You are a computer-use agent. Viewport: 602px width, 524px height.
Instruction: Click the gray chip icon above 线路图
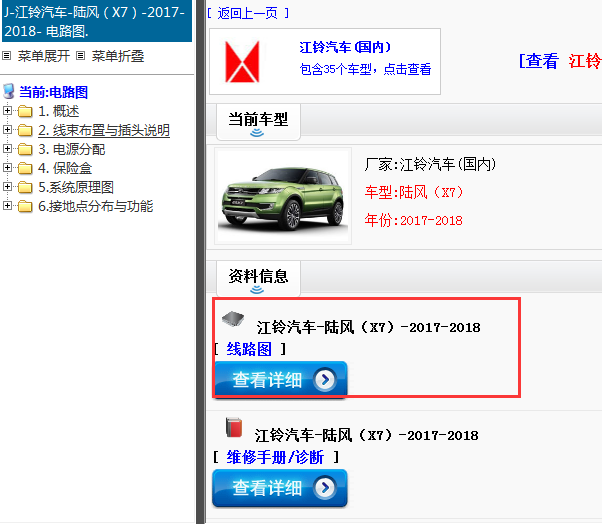point(233,318)
